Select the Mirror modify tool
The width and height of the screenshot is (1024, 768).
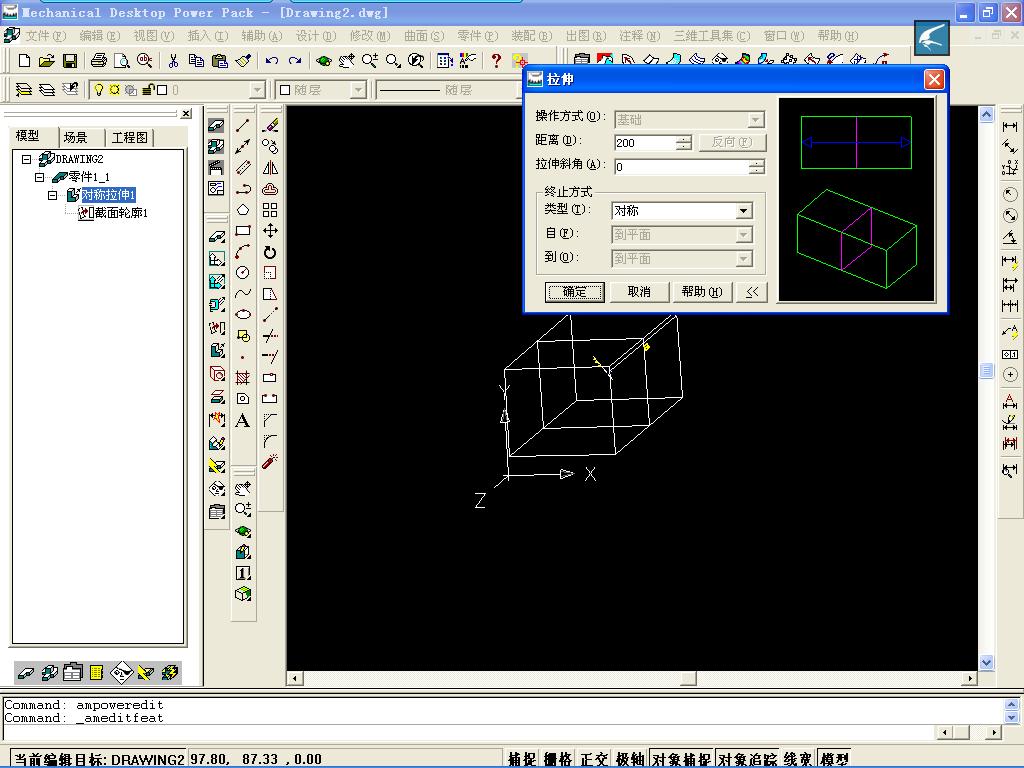270,168
